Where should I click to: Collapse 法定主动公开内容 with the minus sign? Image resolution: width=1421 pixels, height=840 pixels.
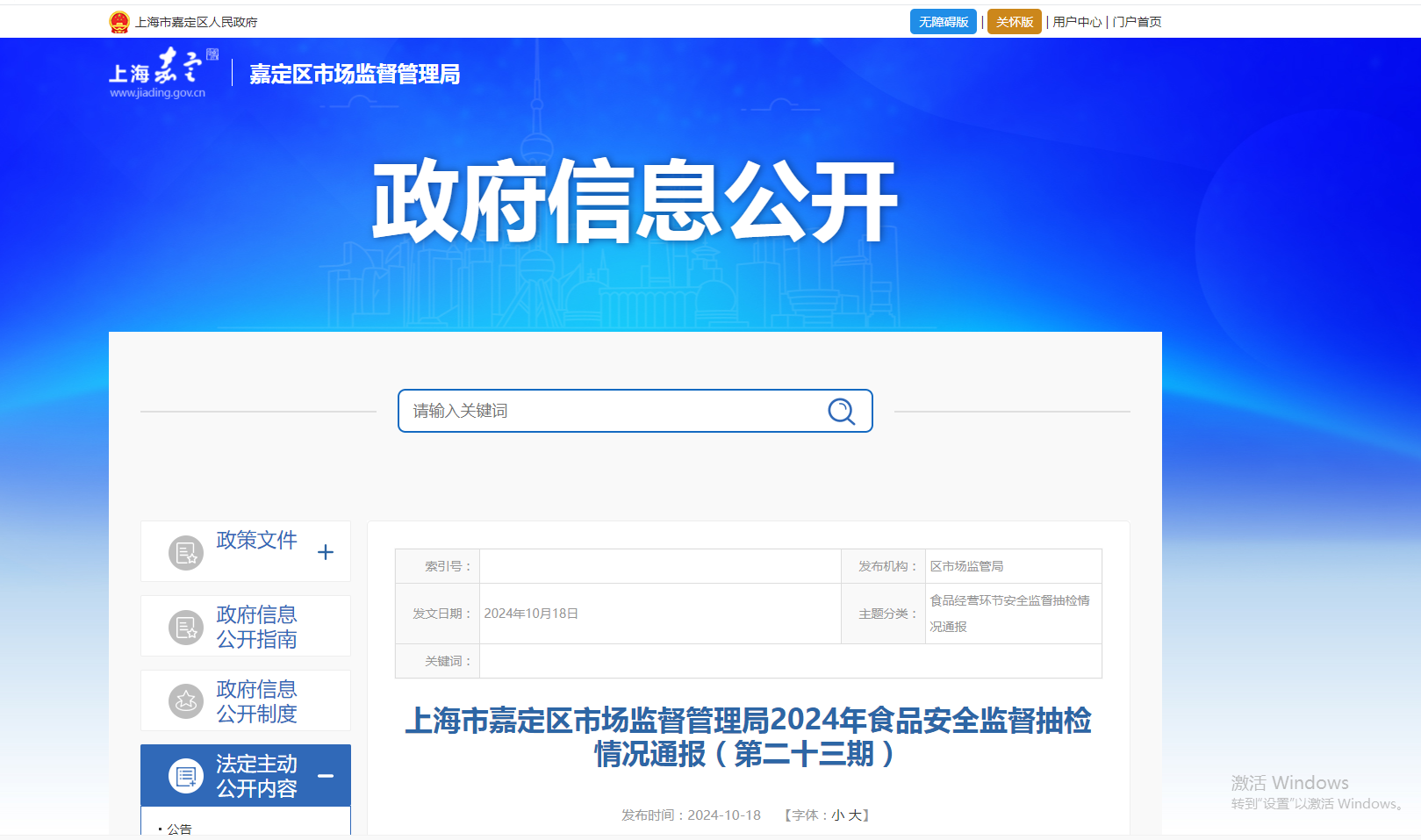pyautogui.click(x=326, y=776)
